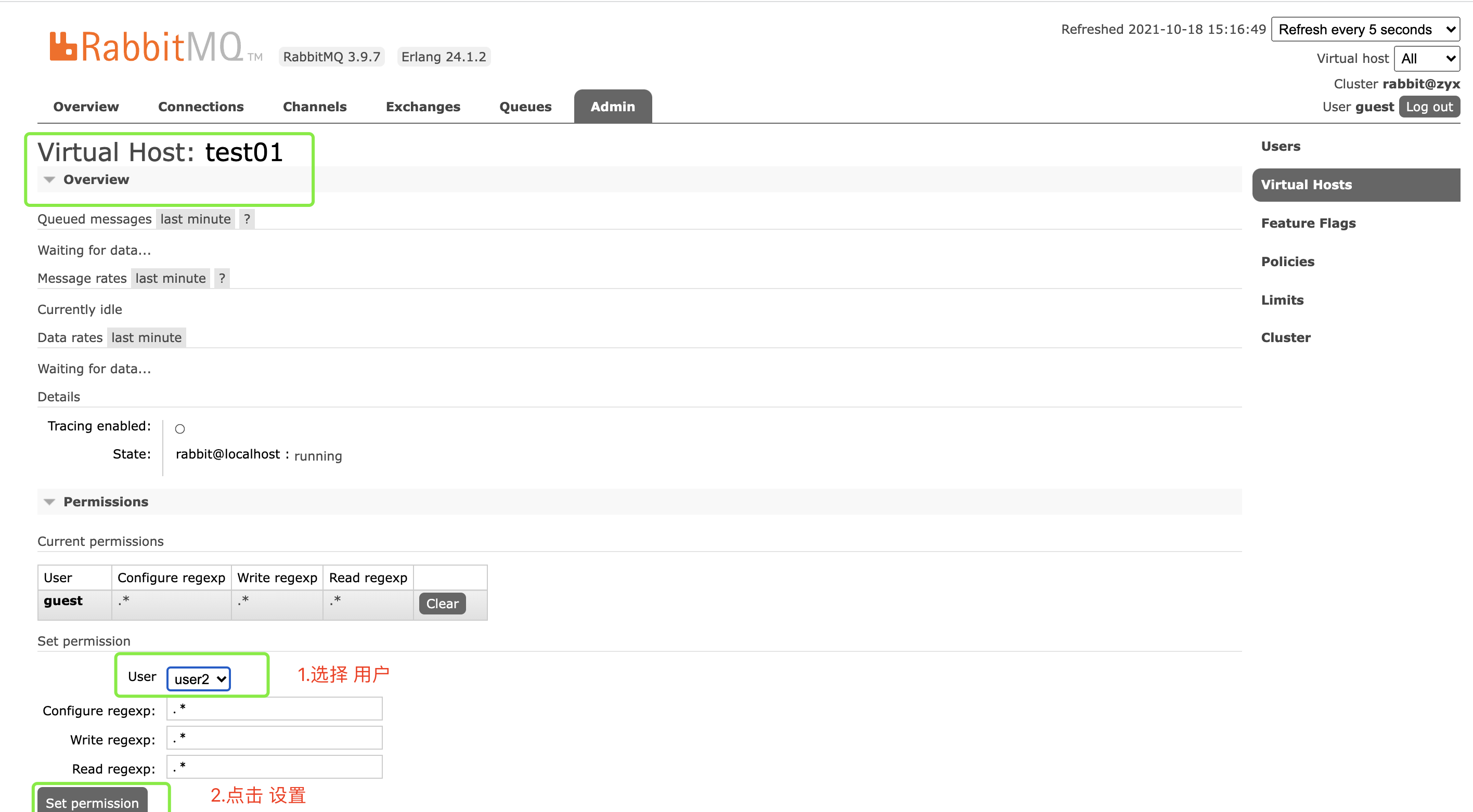Open Feature Flags in admin sidebar
1473x812 pixels.
pyautogui.click(x=1308, y=224)
